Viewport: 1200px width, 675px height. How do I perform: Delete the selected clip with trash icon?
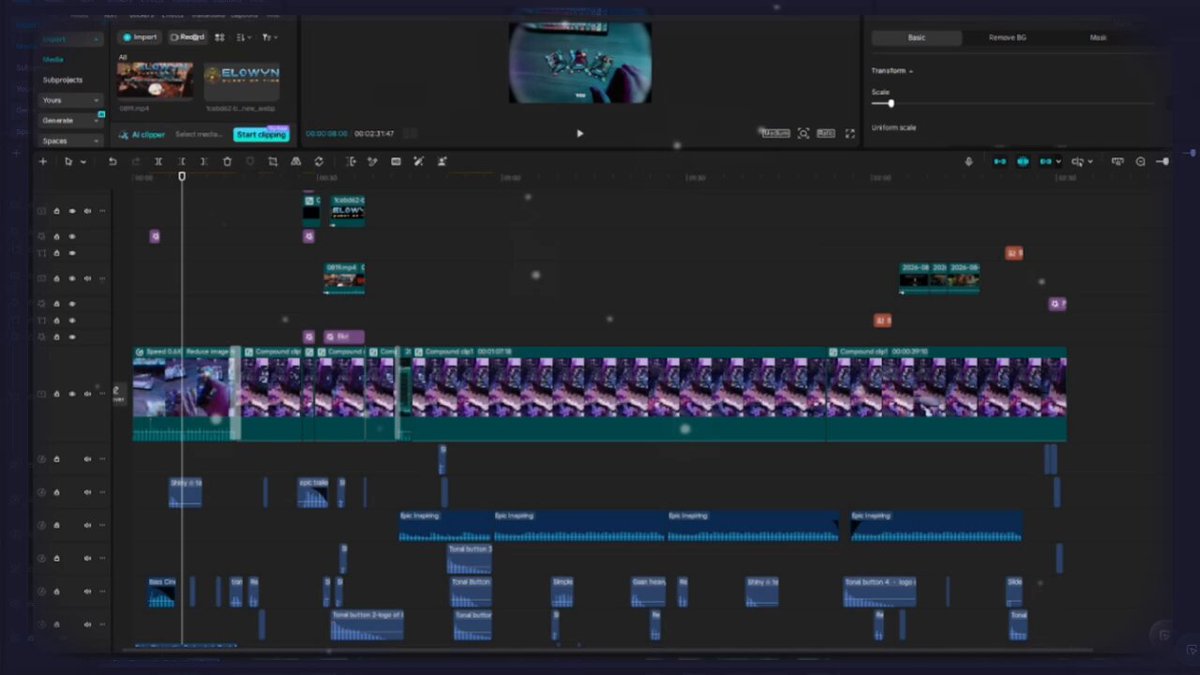(x=227, y=161)
